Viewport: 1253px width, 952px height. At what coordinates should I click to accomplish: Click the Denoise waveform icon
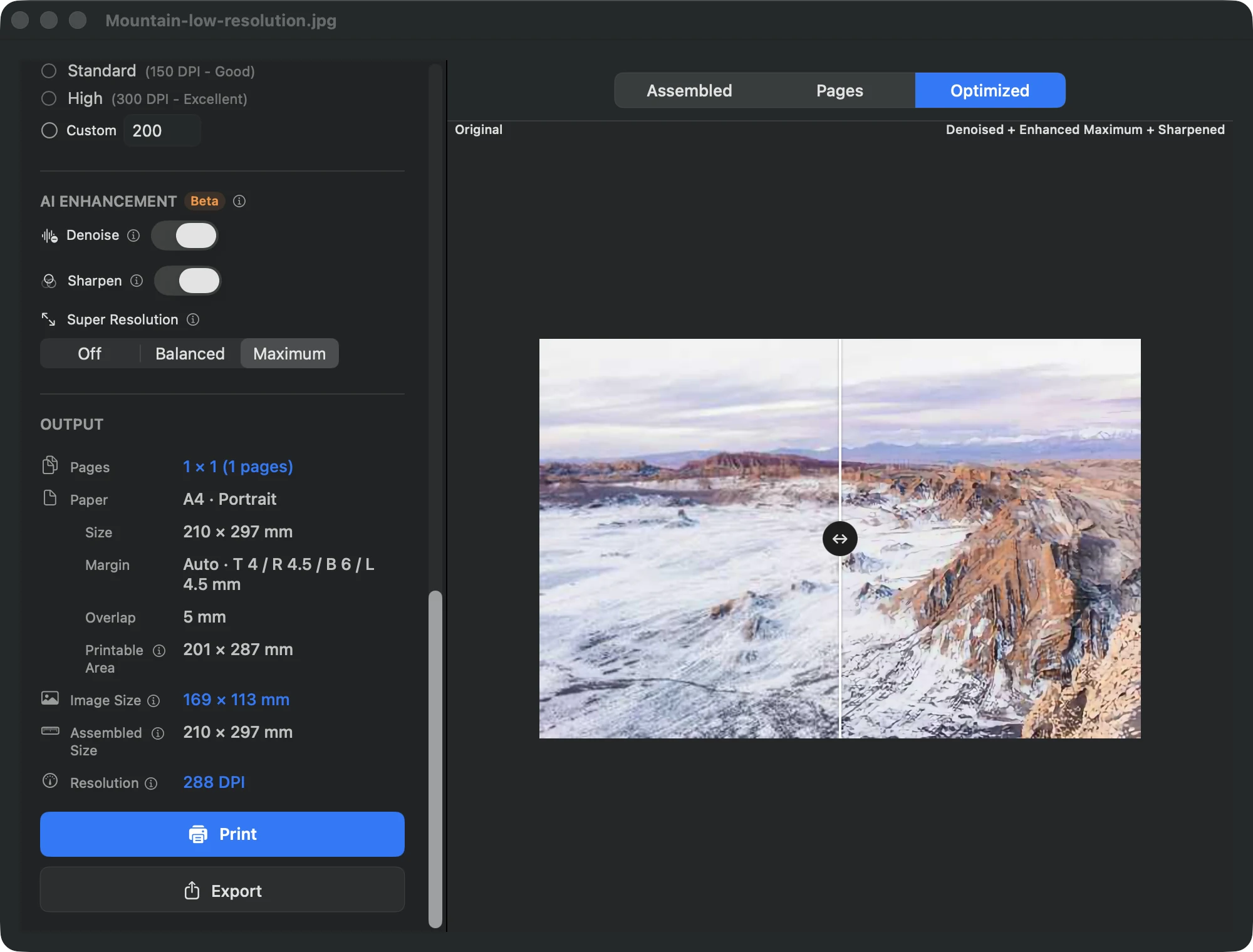pos(49,236)
